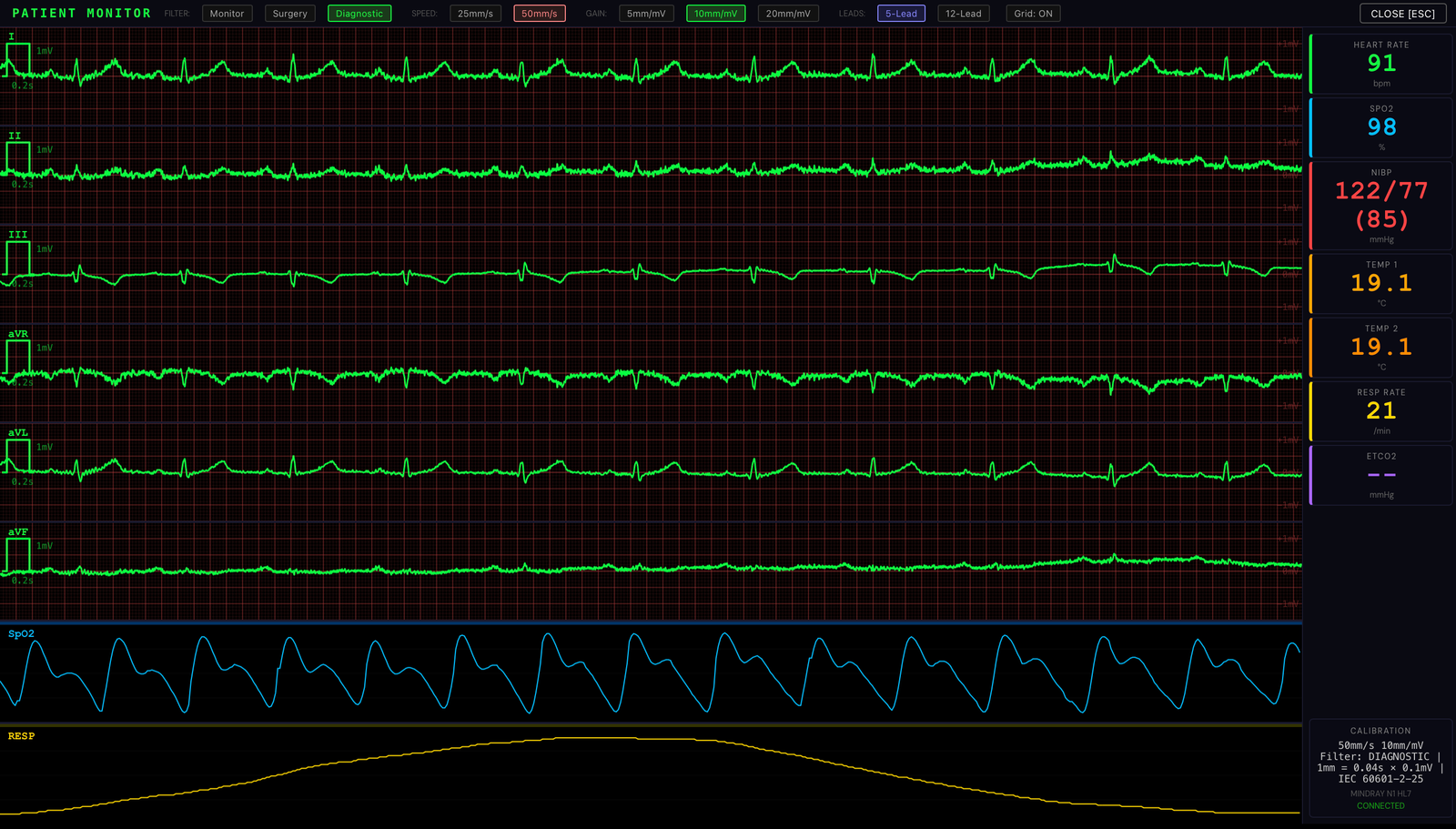
Task: Toggle the Grid: ON button
Action: (x=1034, y=14)
